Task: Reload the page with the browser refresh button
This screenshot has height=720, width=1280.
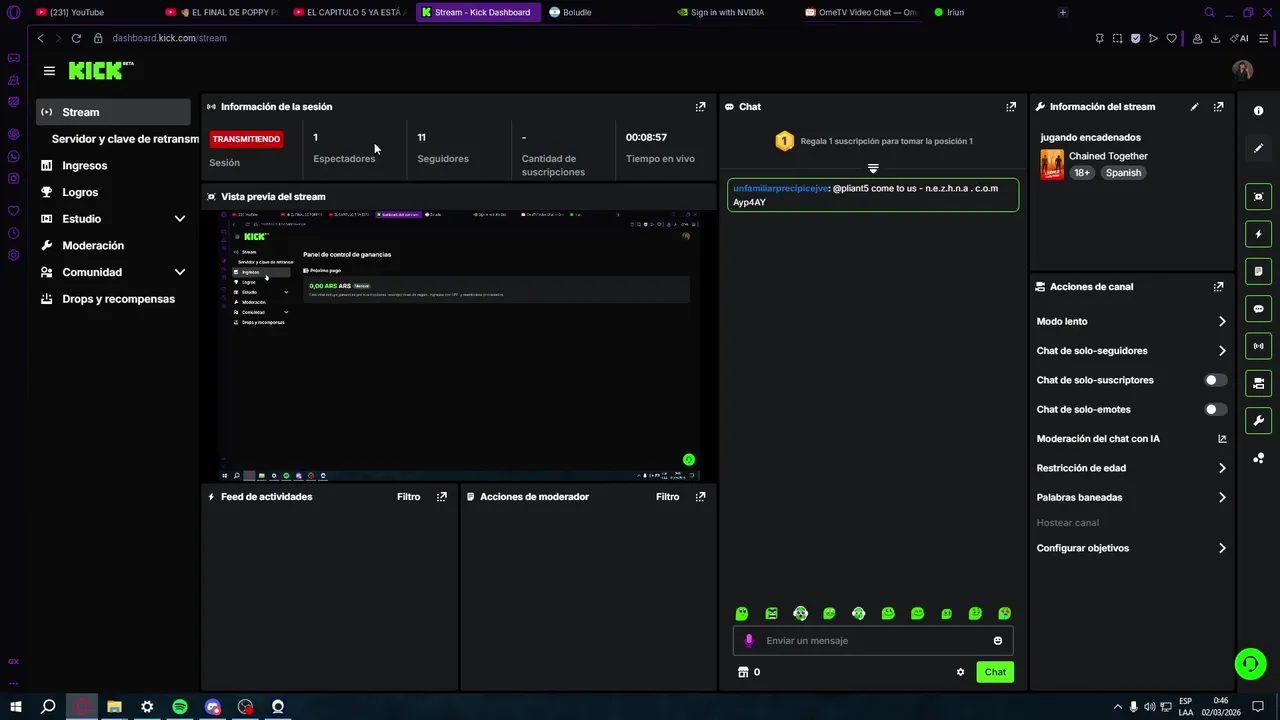Action: (76, 38)
